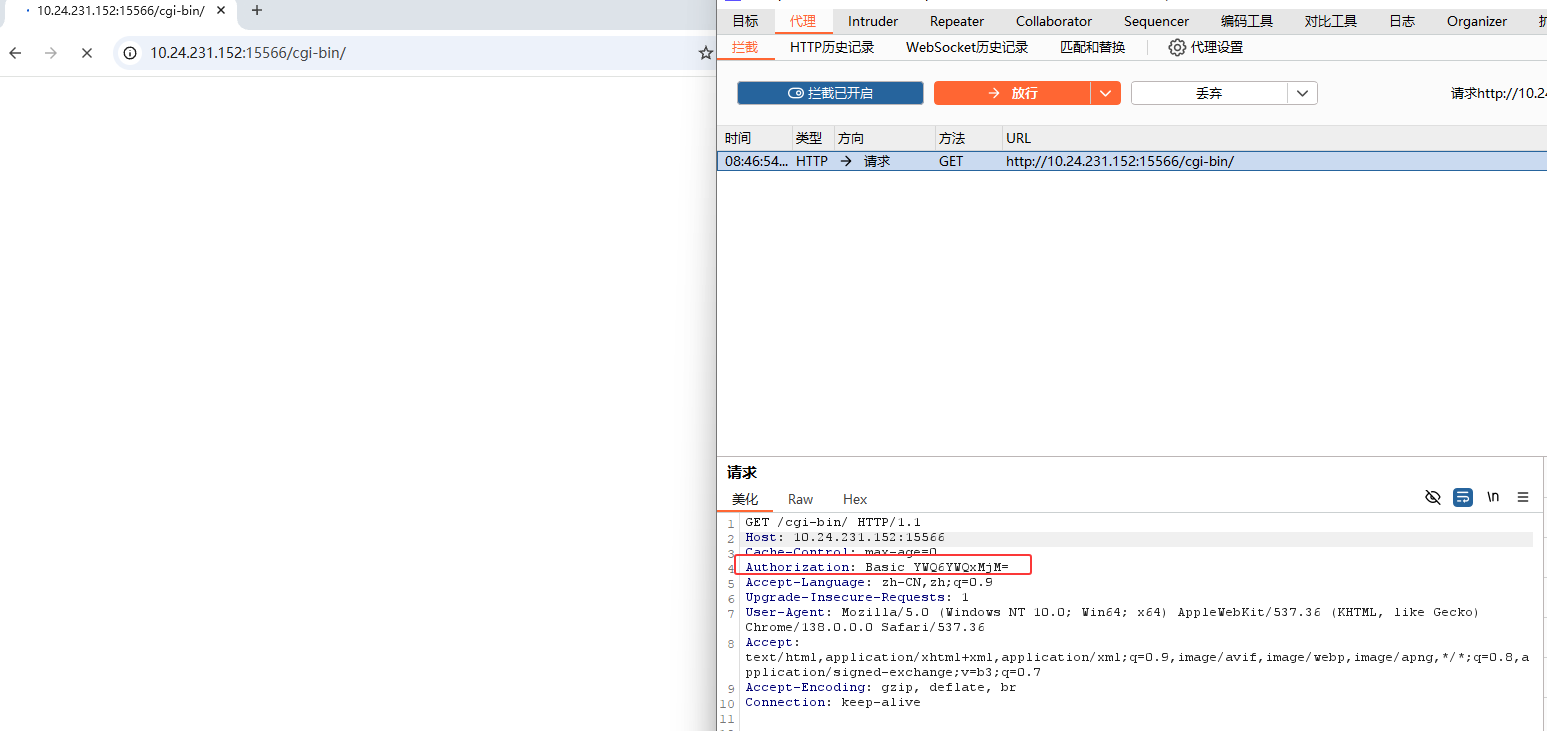Open the 编码工具 tab
Viewport: 1547px width, 731px height.
pyautogui.click(x=1247, y=21)
